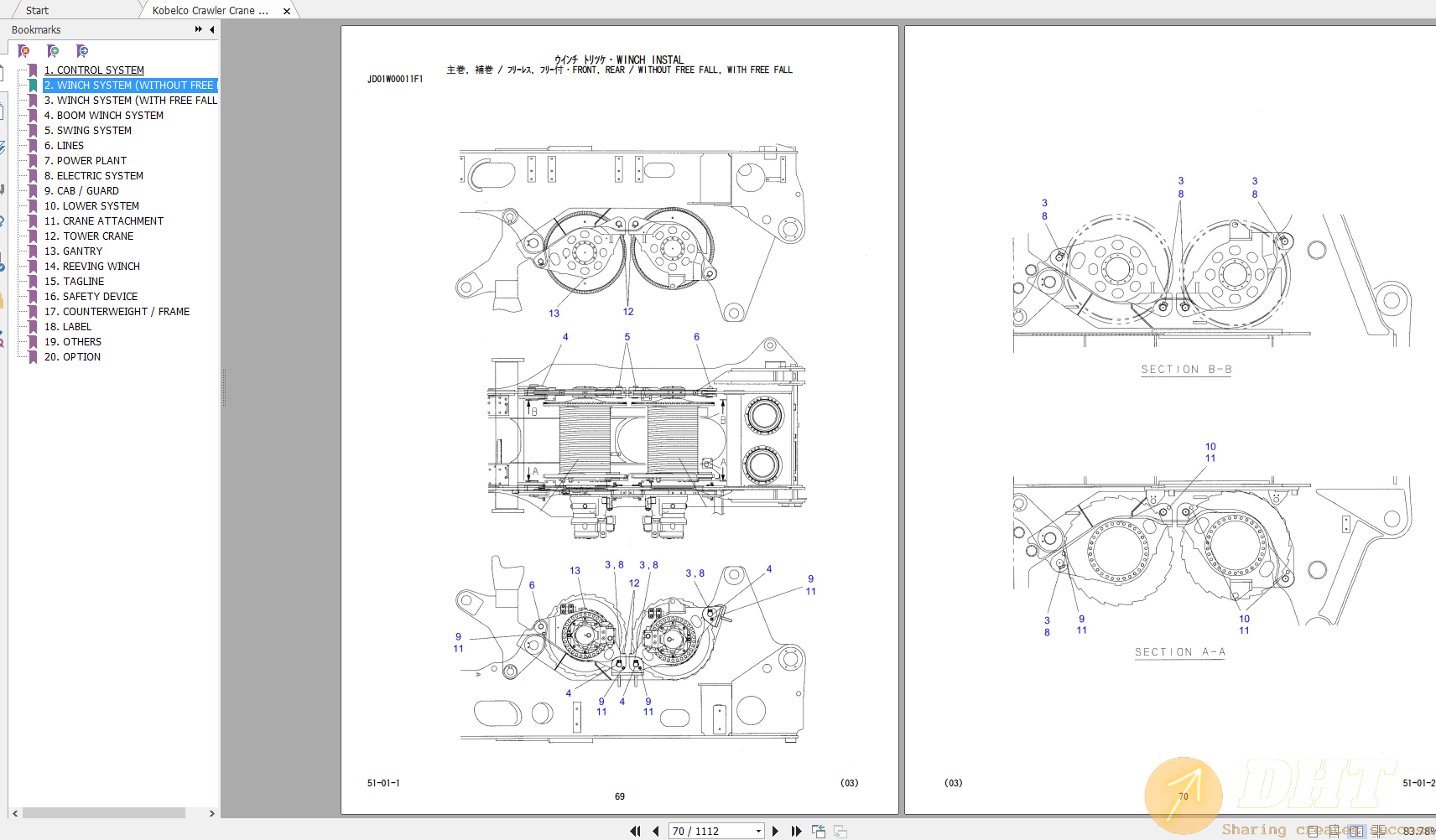The height and width of the screenshot is (840, 1436).
Task: Collapse the Bookmarks side panel
Action: click(212, 29)
